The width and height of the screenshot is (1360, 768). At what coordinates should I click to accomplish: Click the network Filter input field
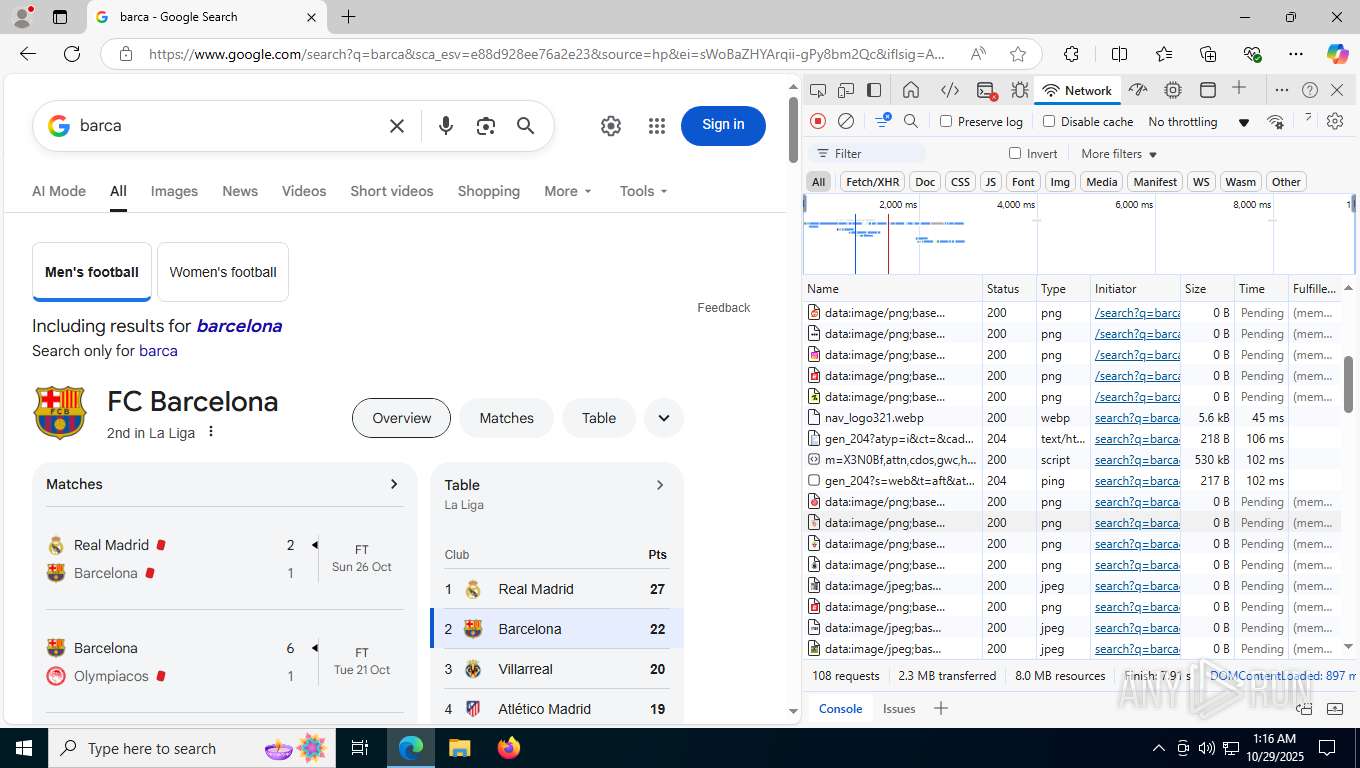[867, 153]
